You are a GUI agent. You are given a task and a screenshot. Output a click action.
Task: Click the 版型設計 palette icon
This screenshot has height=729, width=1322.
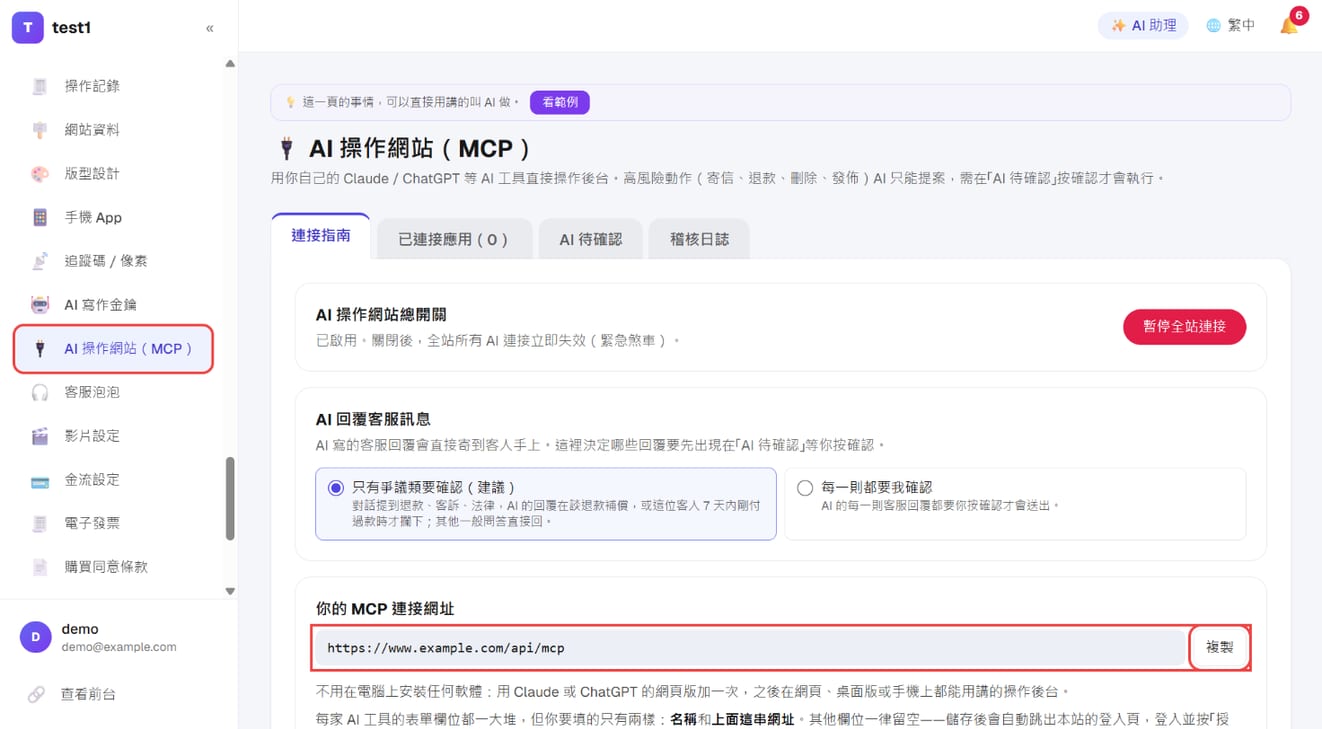(40, 174)
